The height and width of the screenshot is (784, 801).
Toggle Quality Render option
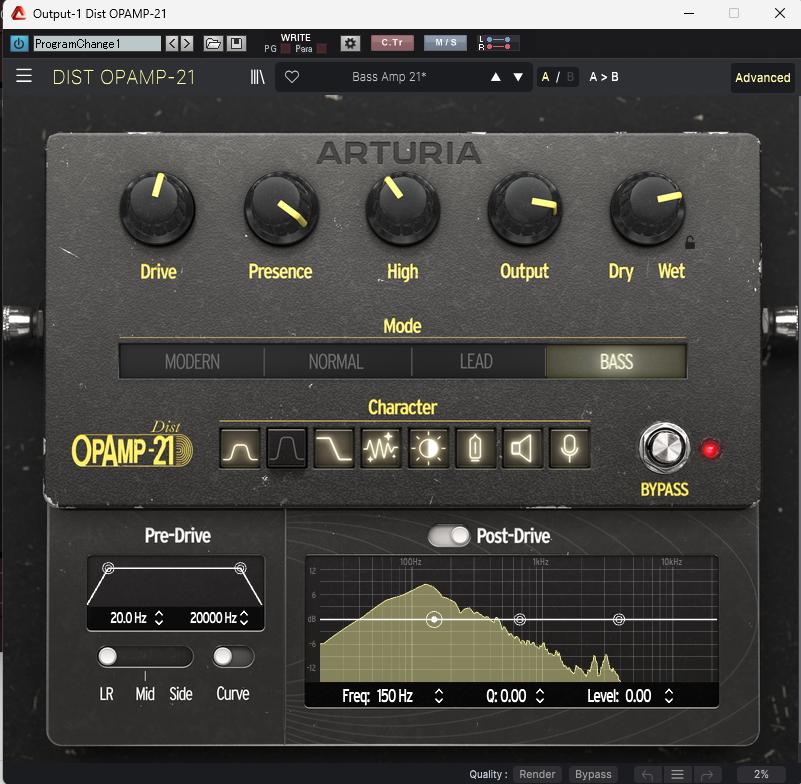click(537, 774)
